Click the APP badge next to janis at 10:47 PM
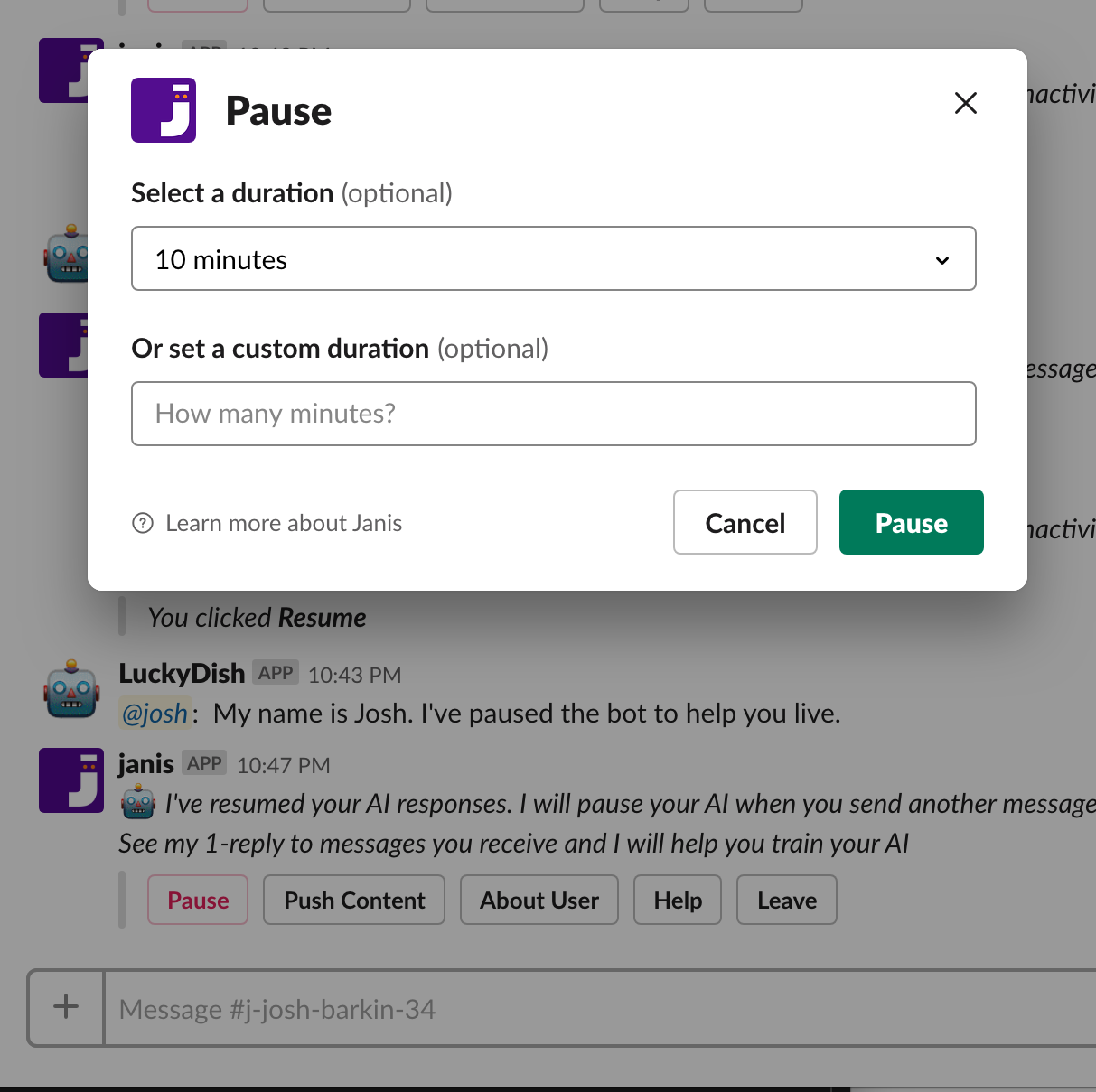 pyautogui.click(x=204, y=763)
